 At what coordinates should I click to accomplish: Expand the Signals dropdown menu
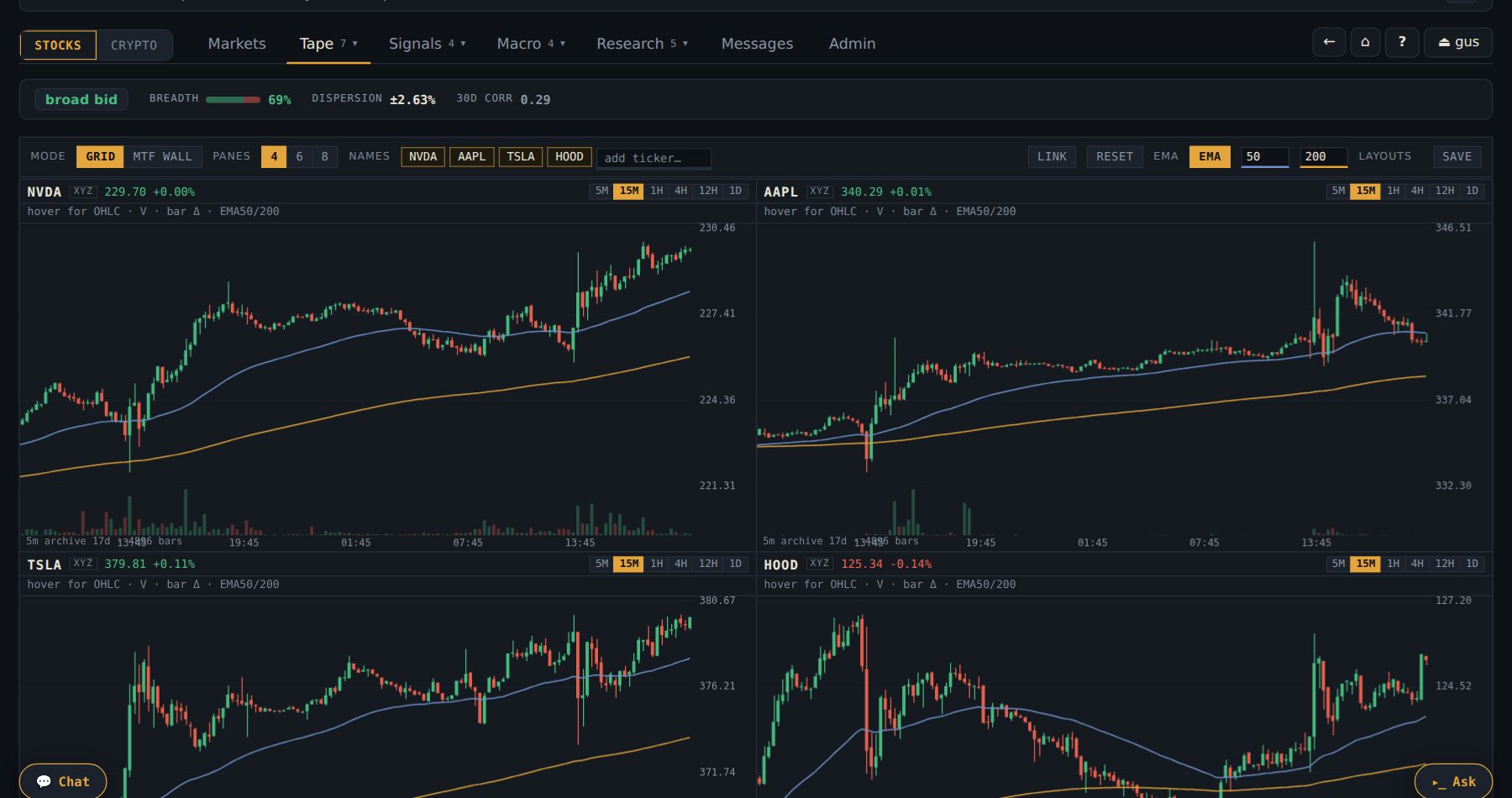click(x=427, y=44)
